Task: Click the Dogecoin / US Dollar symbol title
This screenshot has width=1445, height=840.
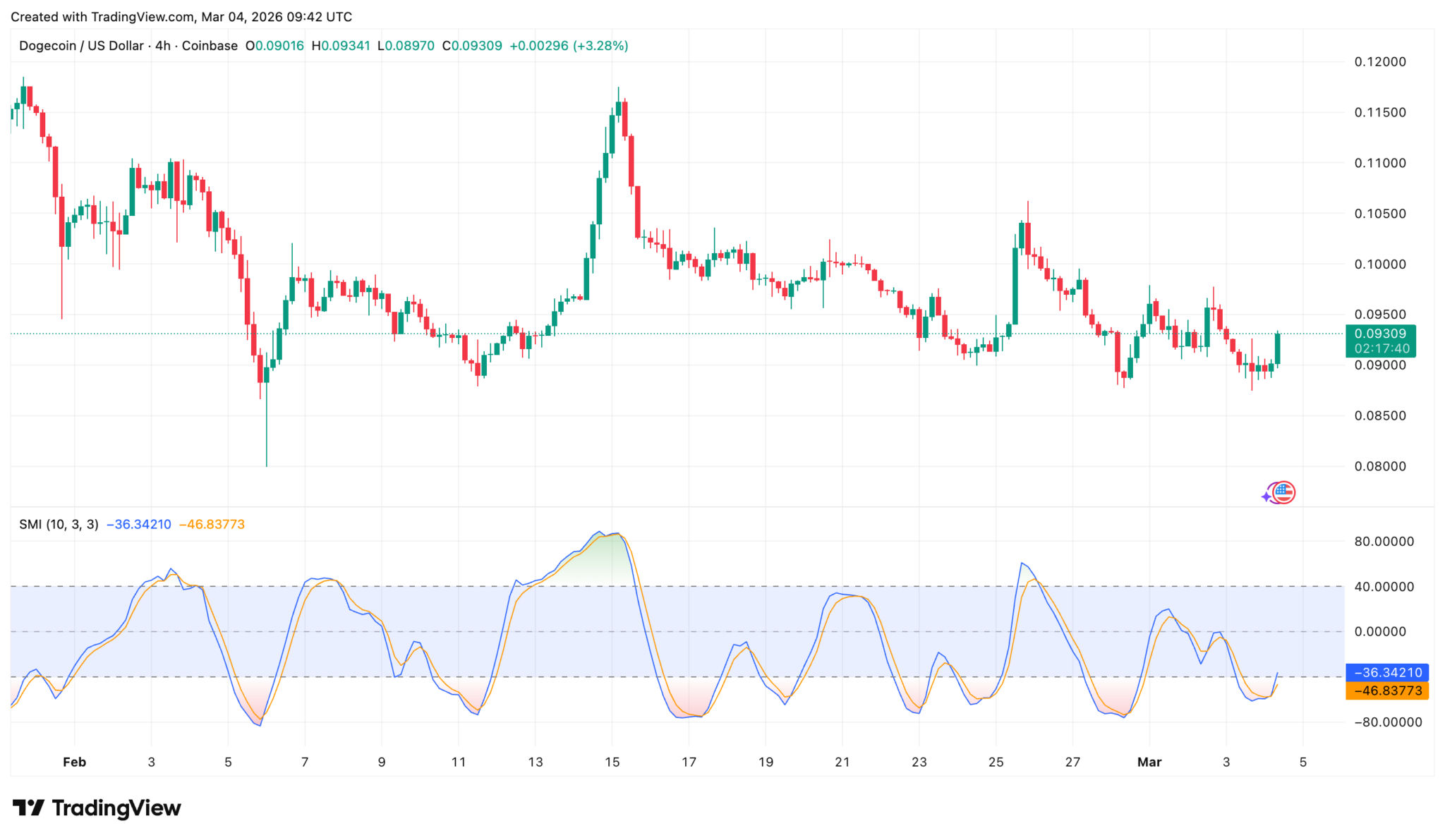Action: tap(81, 46)
